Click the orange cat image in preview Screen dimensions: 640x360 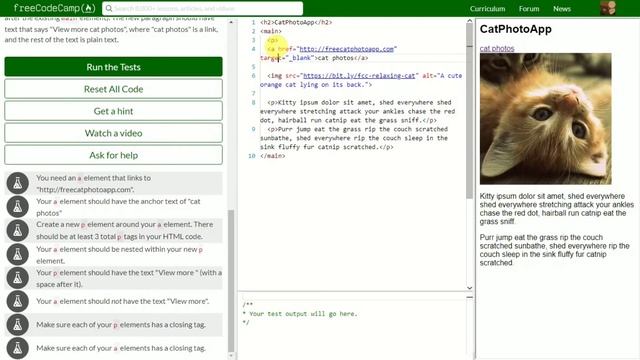(545, 119)
